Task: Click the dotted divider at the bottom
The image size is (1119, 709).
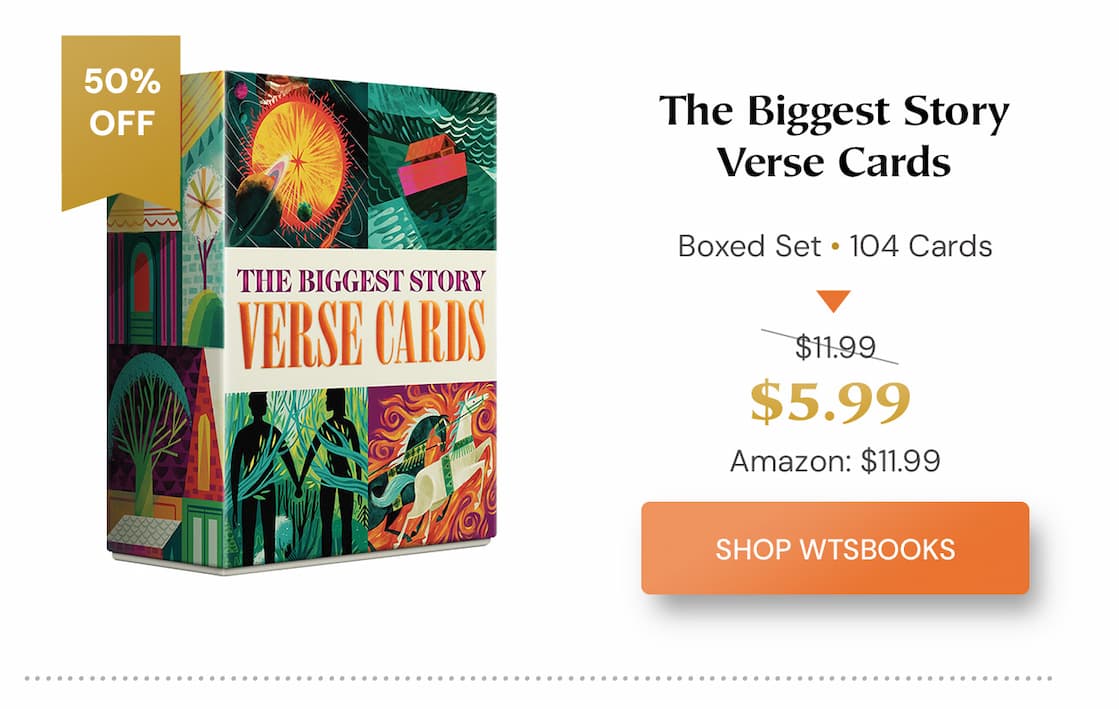Action: click(x=560, y=676)
